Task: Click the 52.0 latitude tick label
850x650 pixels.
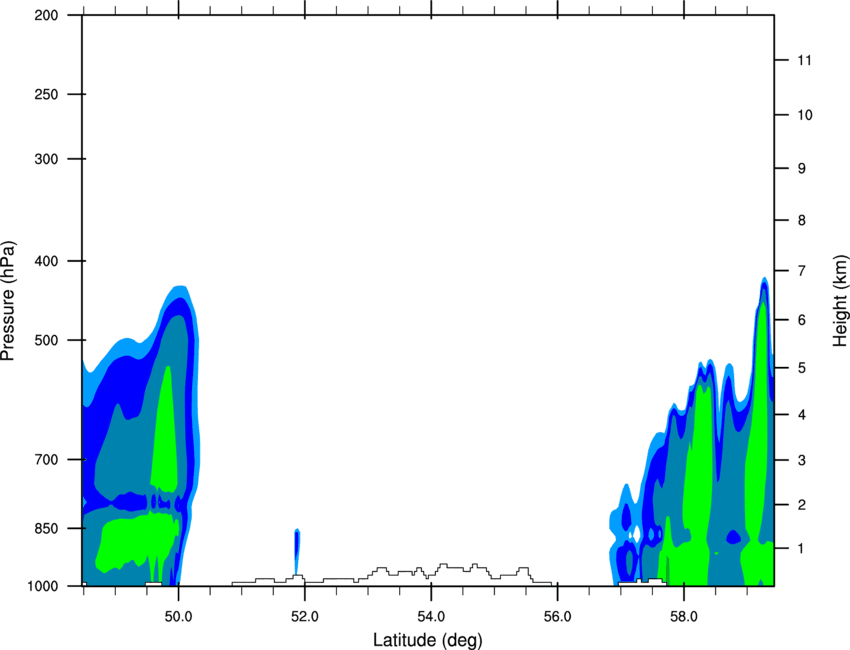Action: click(305, 617)
